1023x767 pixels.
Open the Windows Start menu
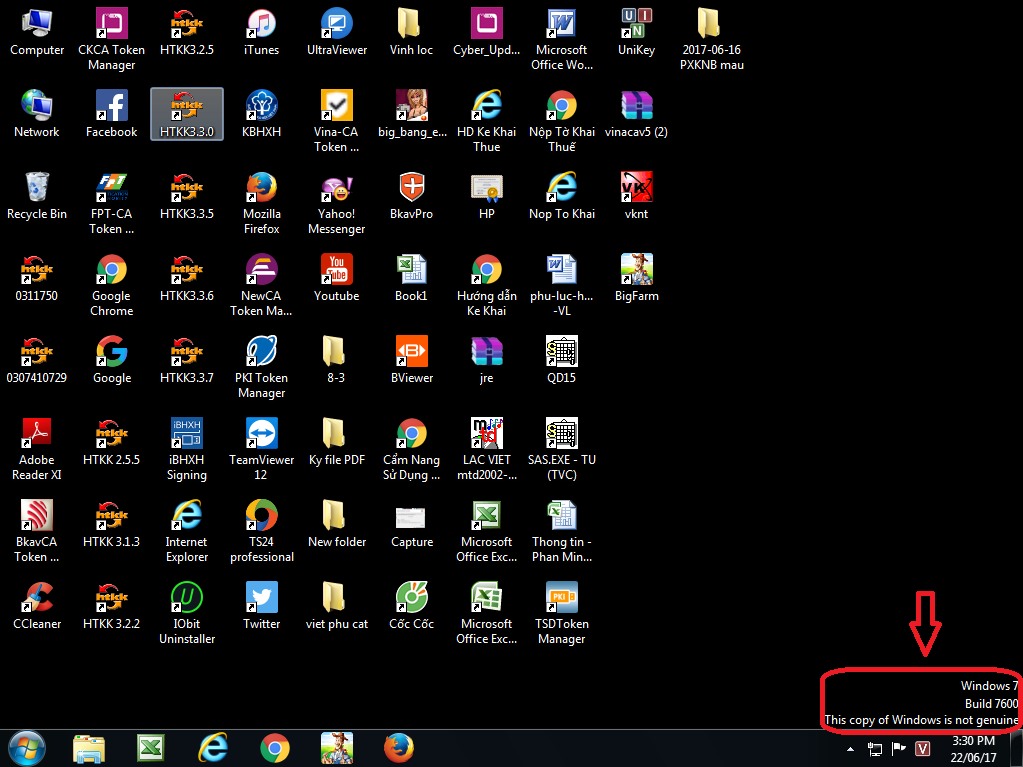tap(27, 748)
